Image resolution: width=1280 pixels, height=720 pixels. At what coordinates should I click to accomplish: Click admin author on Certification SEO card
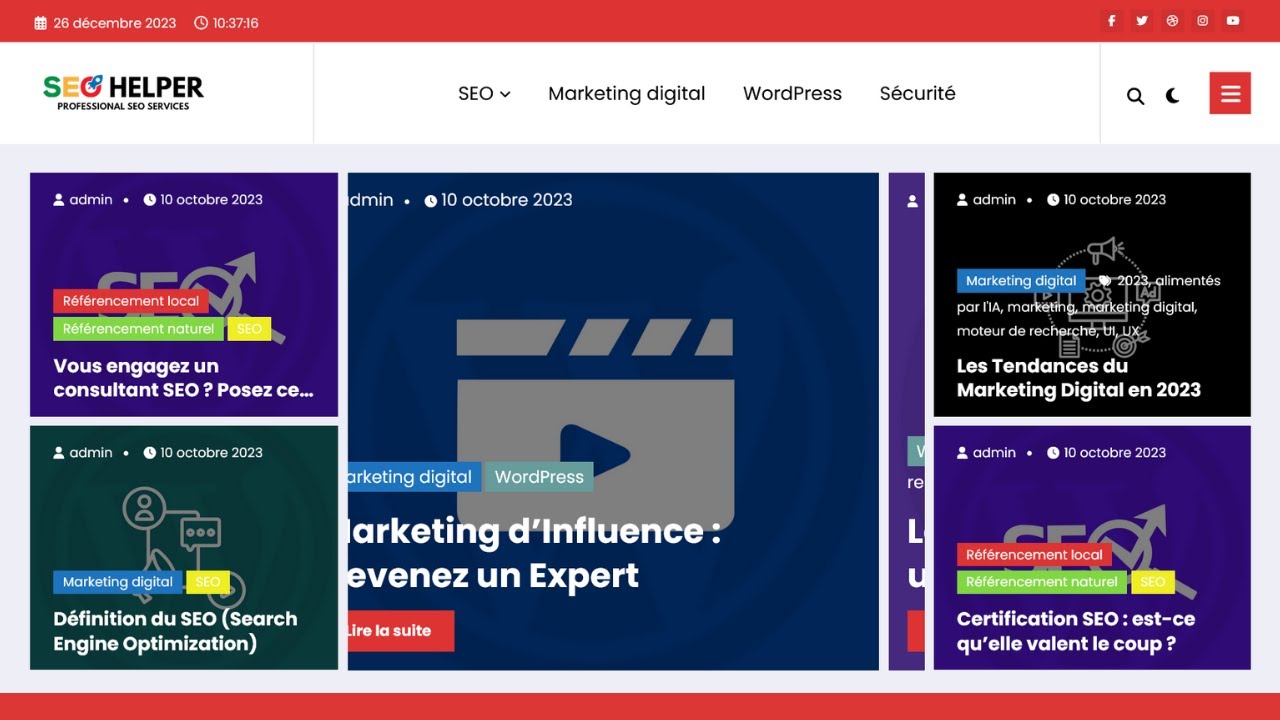pyautogui.click(x=986, y=453)
